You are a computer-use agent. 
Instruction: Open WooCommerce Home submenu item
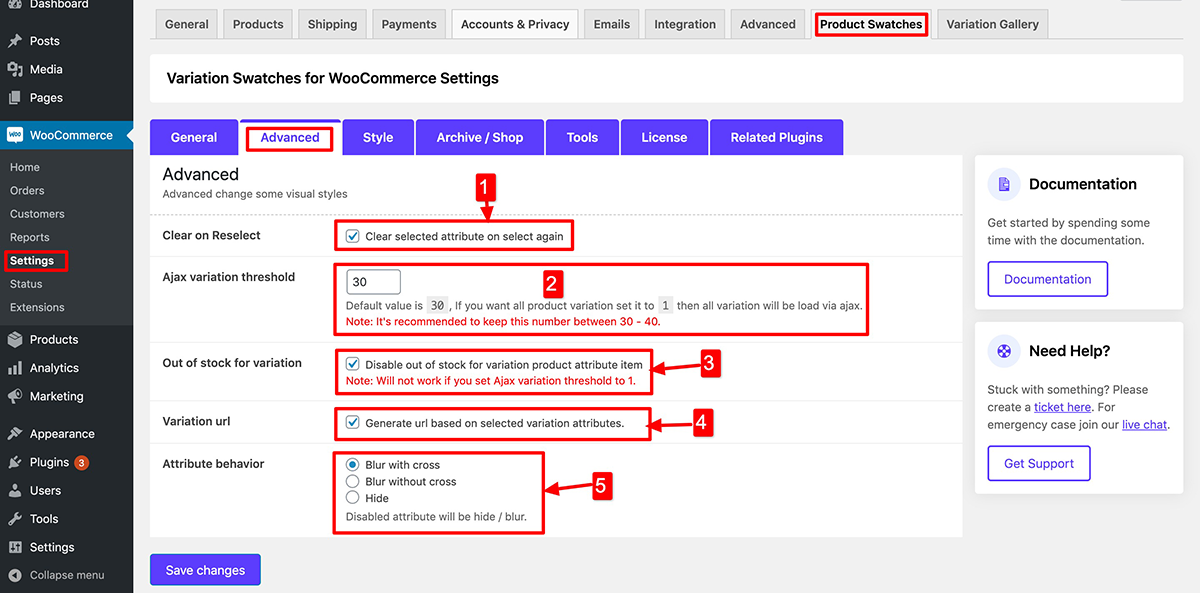[x=25, y=167]
